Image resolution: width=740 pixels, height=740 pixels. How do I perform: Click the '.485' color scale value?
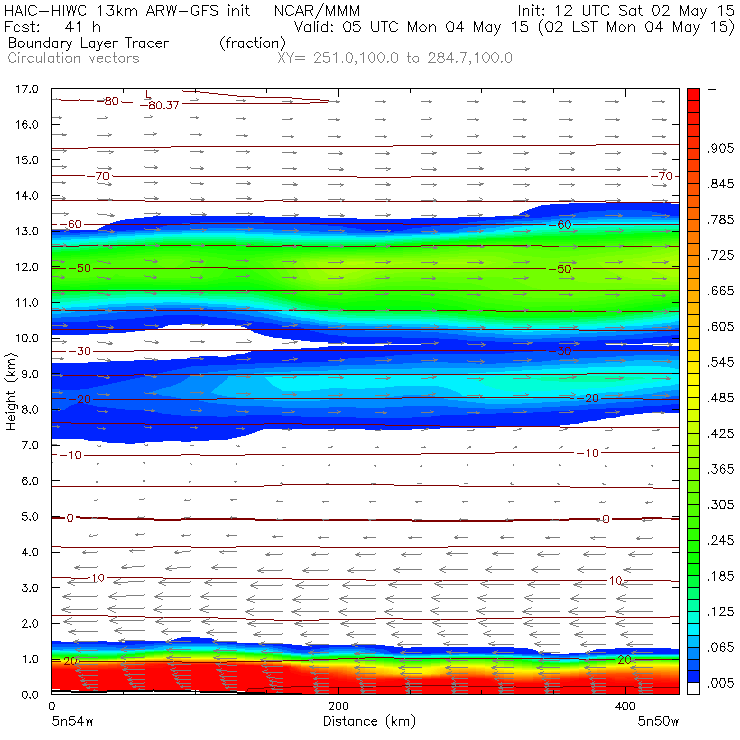coord(720,397)
